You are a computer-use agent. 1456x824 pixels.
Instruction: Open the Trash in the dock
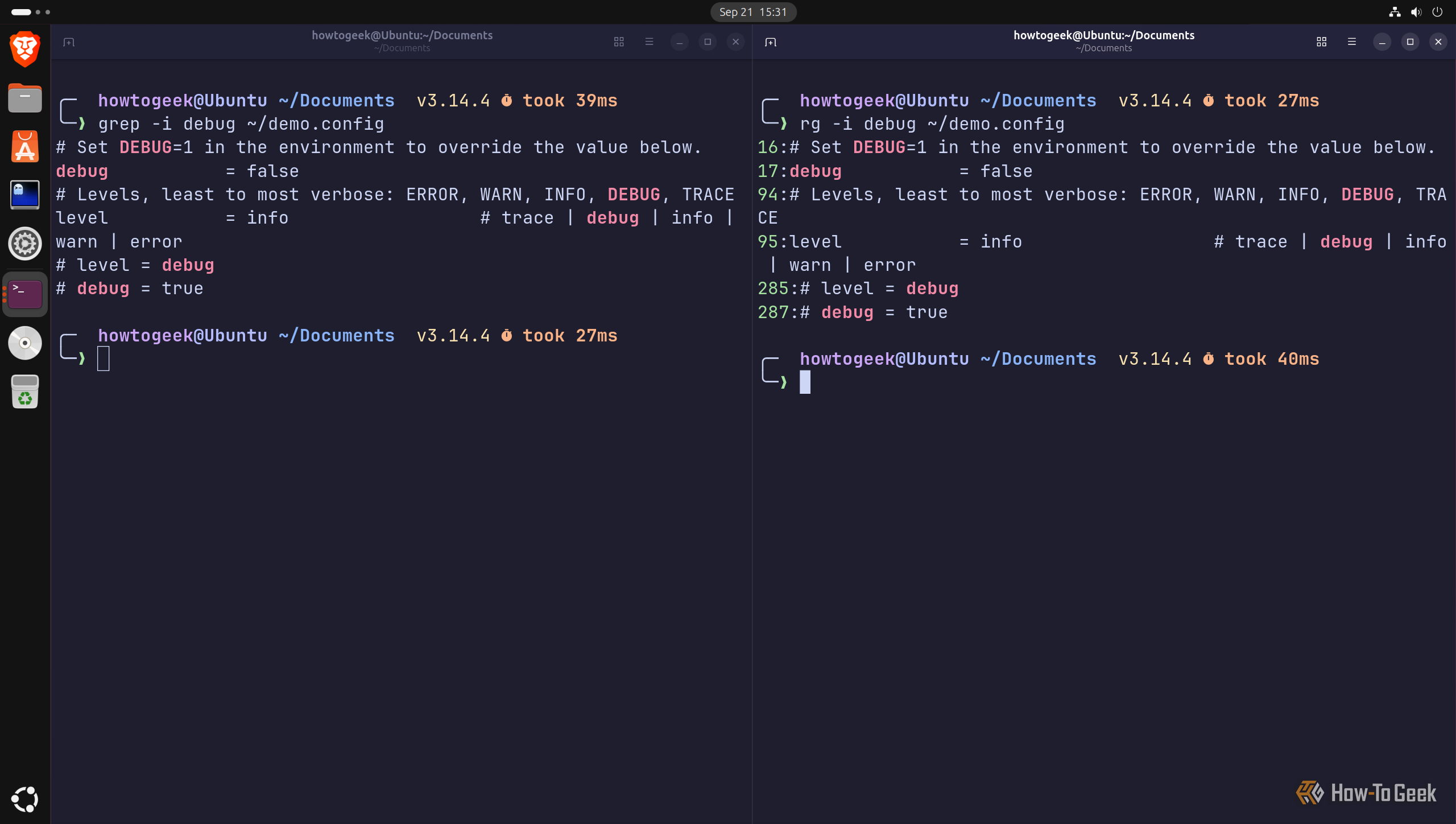[25, 392]
